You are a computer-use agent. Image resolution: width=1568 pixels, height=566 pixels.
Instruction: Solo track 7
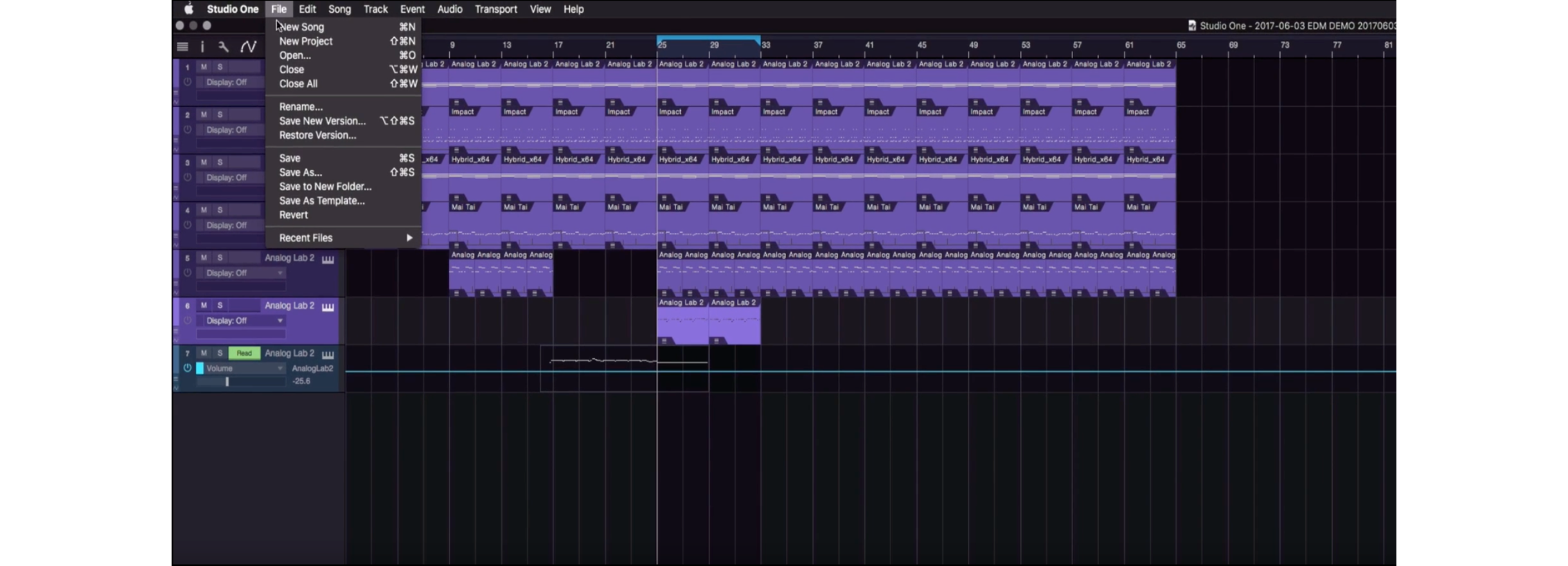pyautogui.click(x=220, y=352)
